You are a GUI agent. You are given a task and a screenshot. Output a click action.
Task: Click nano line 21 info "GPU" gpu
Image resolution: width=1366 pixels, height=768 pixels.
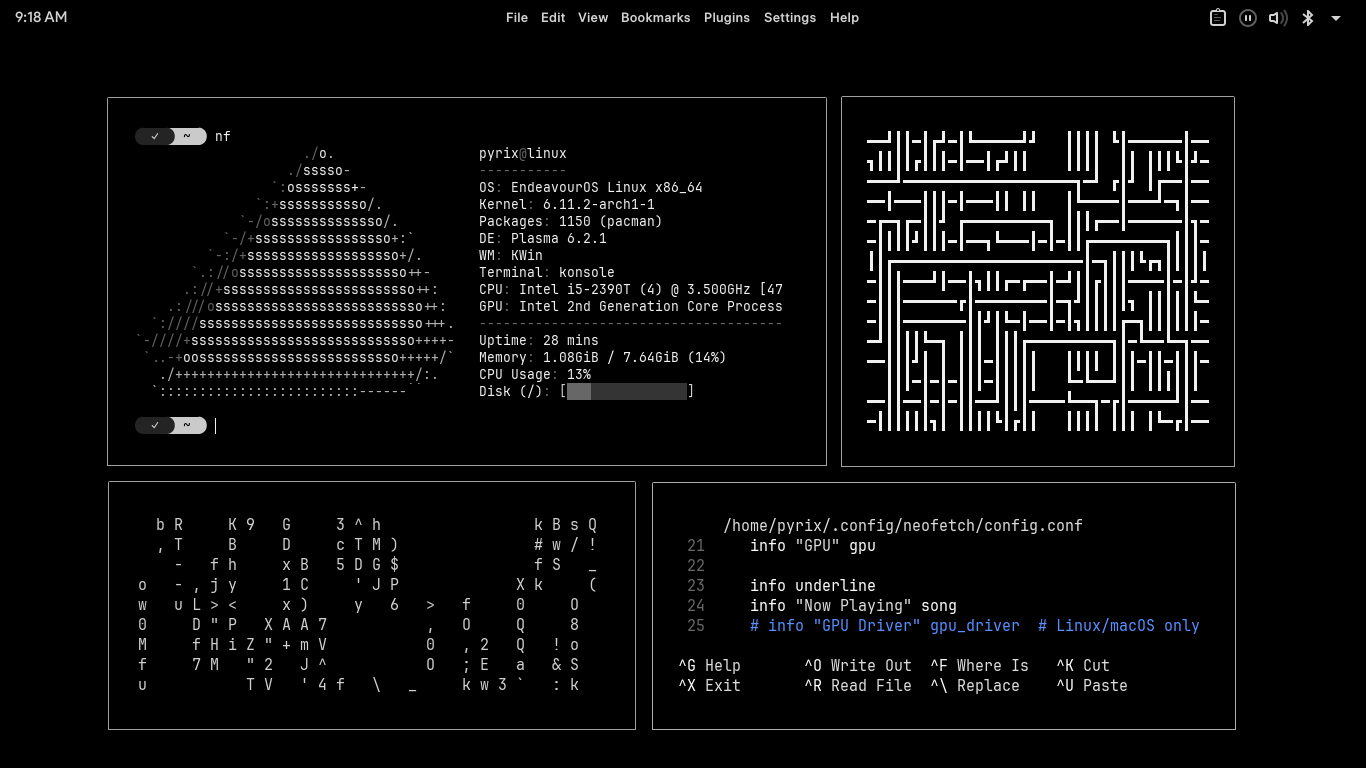coord(813,546)
